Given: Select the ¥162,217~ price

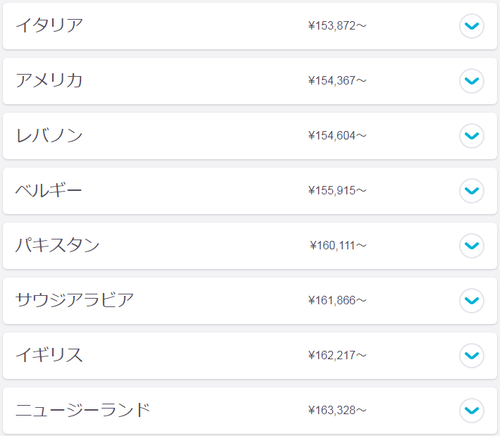Looking at the screenshot, I should point(337,355).
